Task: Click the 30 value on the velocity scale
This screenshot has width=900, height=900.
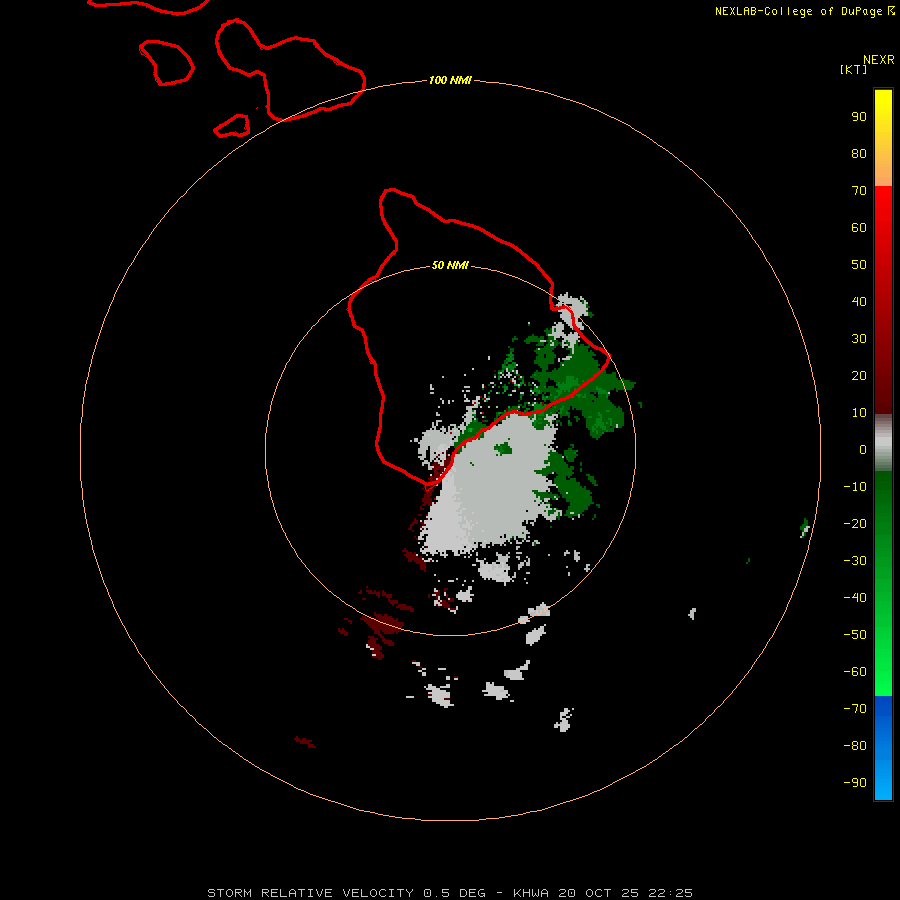Action: click(x=859, y=339)
